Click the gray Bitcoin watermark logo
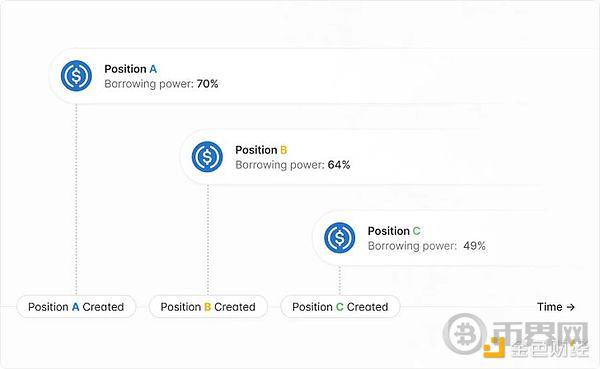Image resolution: width=600 pixels, height=369 pixels. coord(465,334)
